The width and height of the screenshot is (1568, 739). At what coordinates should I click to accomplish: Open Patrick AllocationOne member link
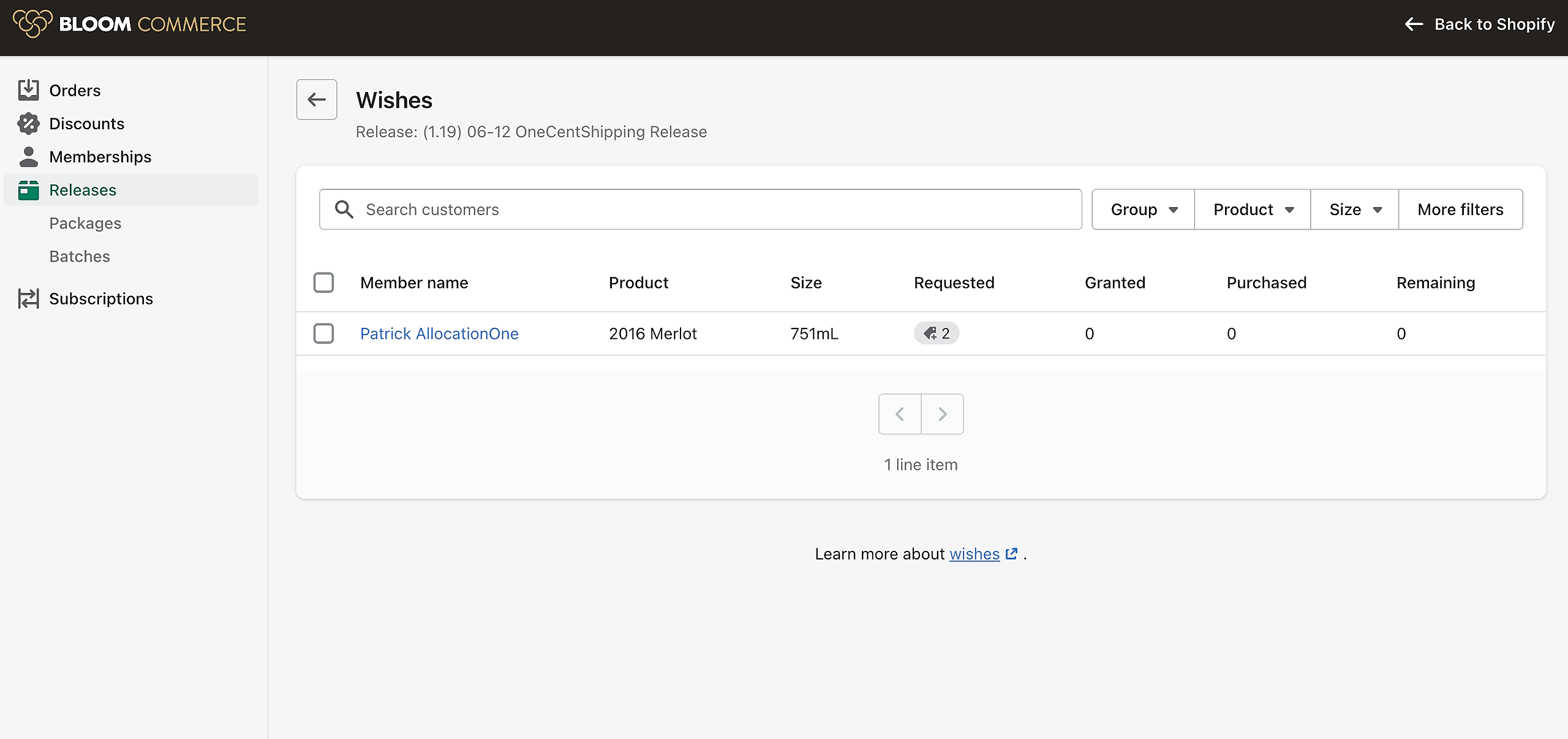[439, 333]
